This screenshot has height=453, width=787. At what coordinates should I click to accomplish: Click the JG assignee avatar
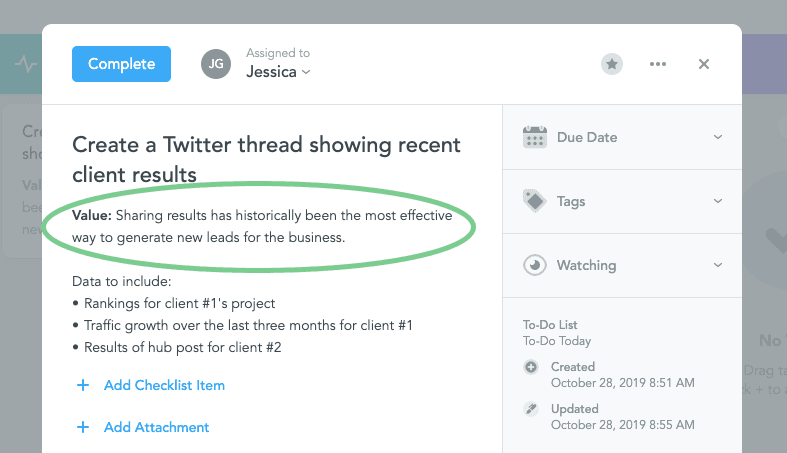click(x=215, y=63)
